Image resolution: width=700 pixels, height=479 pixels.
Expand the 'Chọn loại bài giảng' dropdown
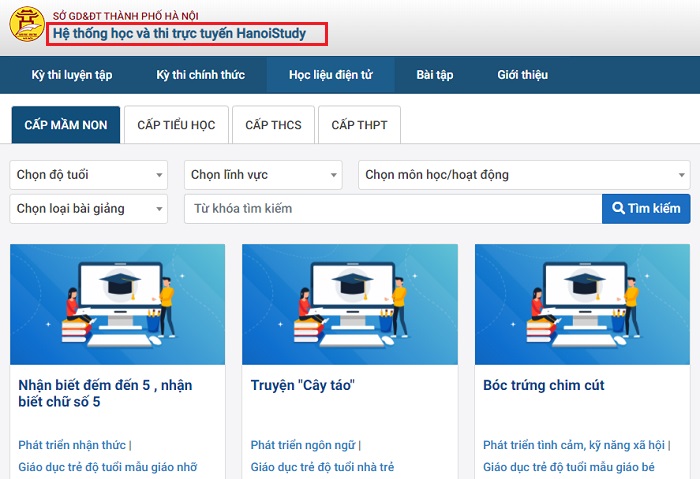tap(89, 209)
